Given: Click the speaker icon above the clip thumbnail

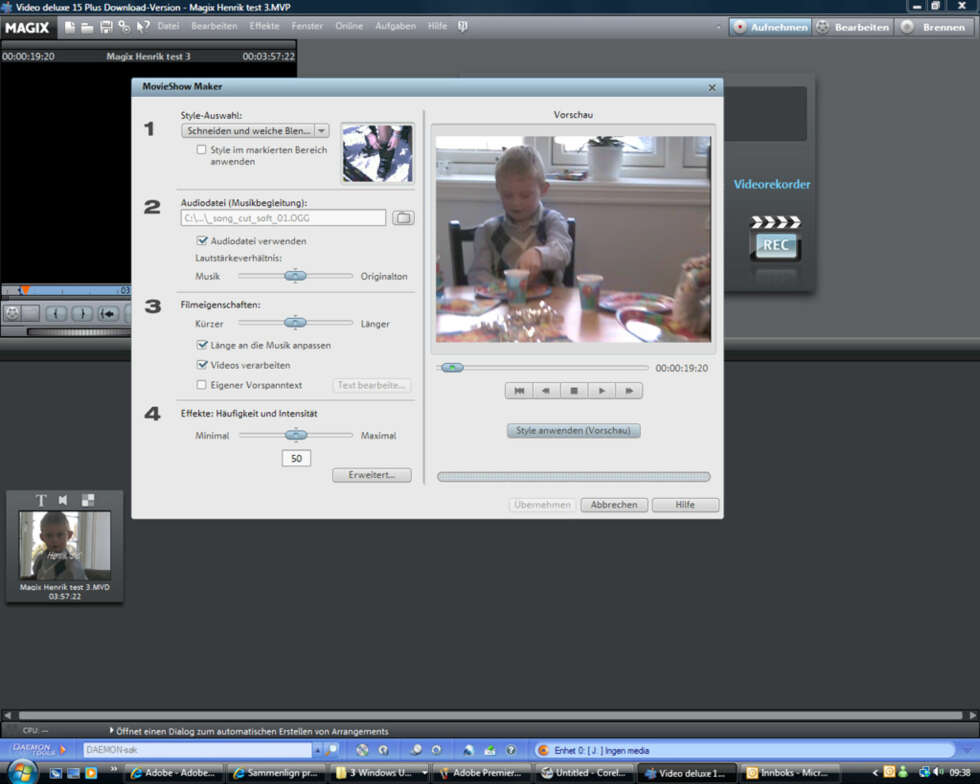Looking at the screenshot, I should (x=63, y=500).
